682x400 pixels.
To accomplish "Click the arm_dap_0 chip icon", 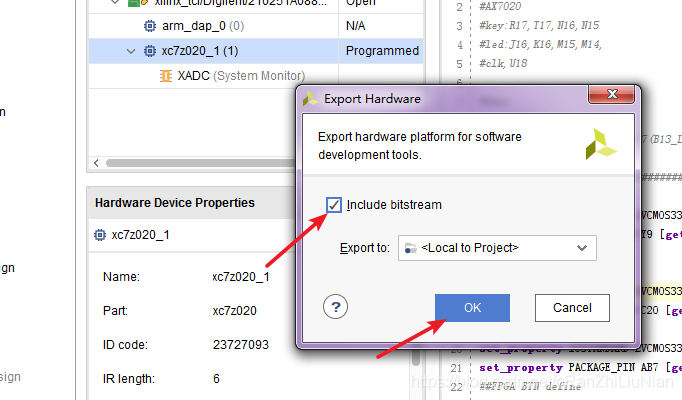I will (150, 26).
